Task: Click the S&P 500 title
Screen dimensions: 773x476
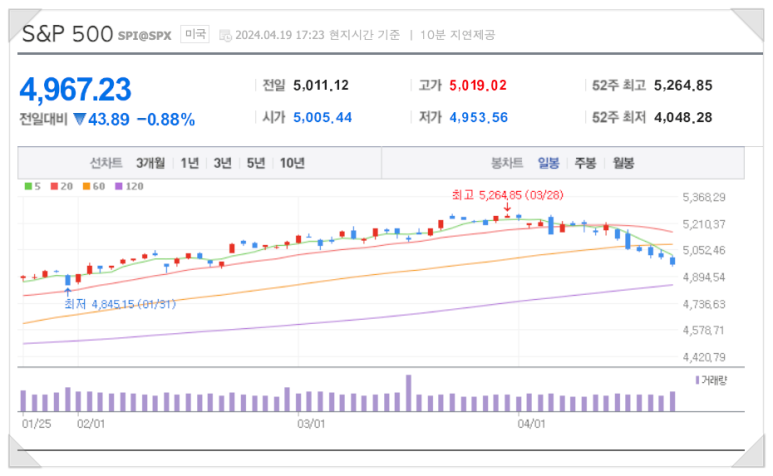Action: (68, 34)
